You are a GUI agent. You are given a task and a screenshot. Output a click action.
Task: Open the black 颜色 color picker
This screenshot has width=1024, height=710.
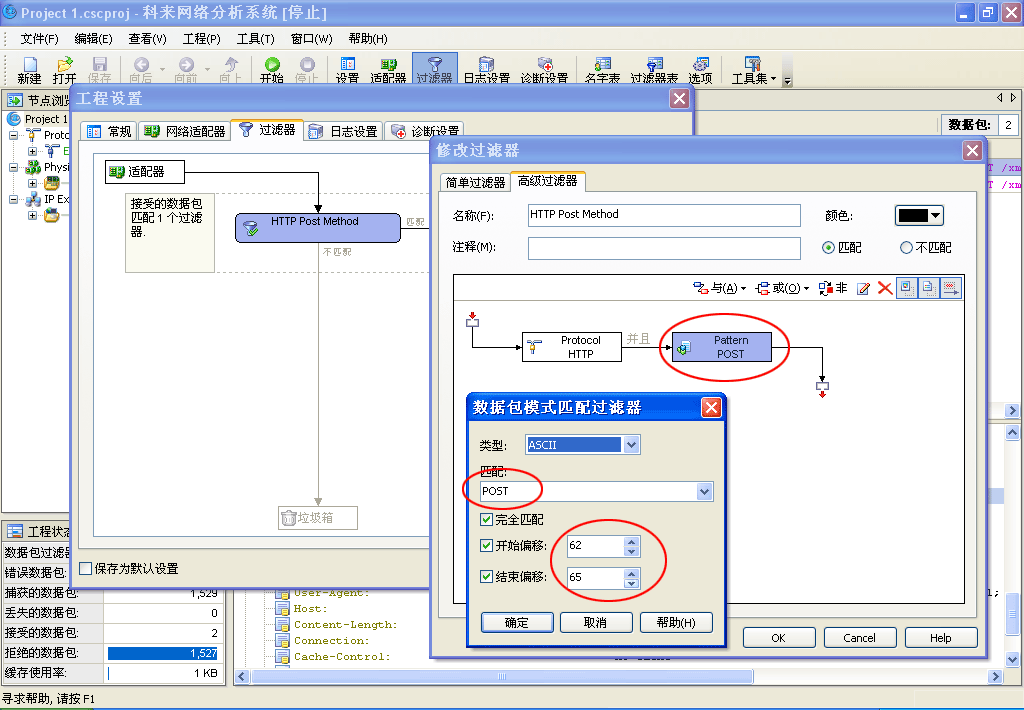point(919,215)
